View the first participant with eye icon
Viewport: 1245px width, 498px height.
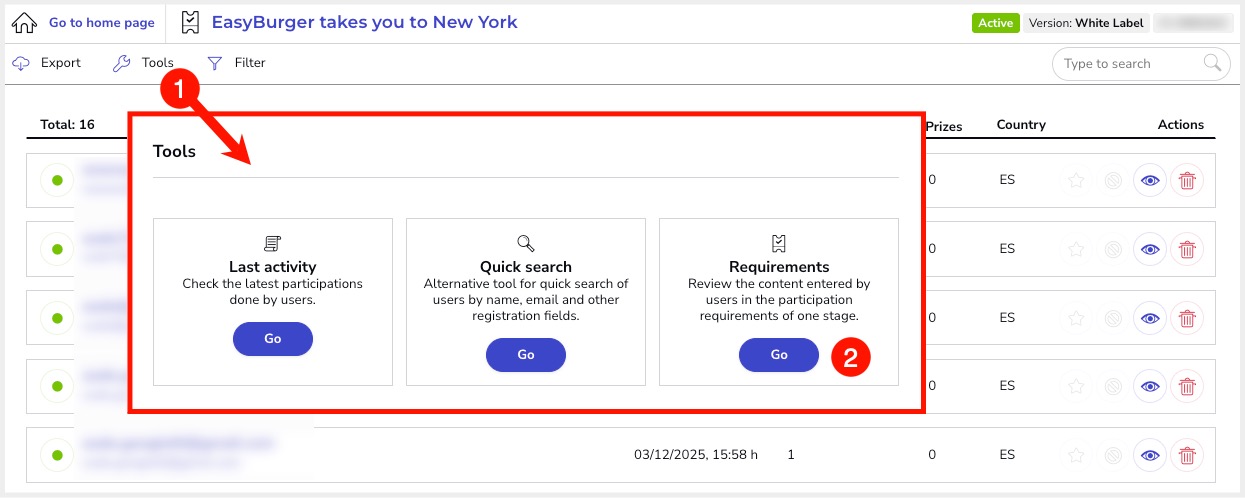pyautogui.click(x=1150, y=181)
